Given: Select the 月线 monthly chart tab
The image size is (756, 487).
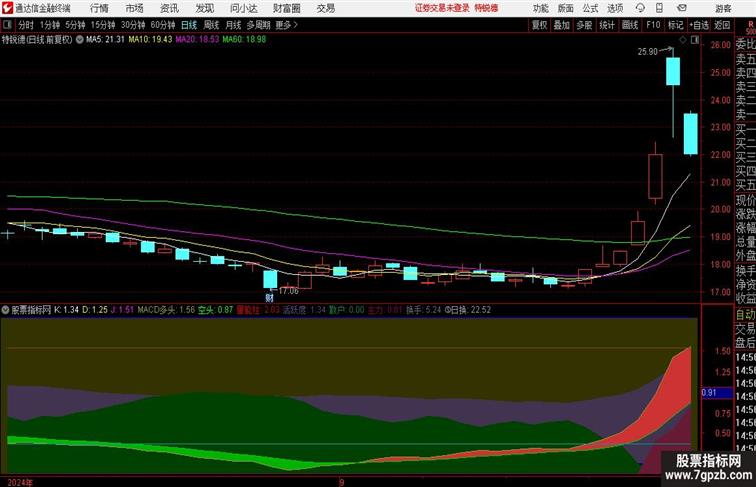Looking at the screenshot, I should pyautogui.click(x=233, y=25).
